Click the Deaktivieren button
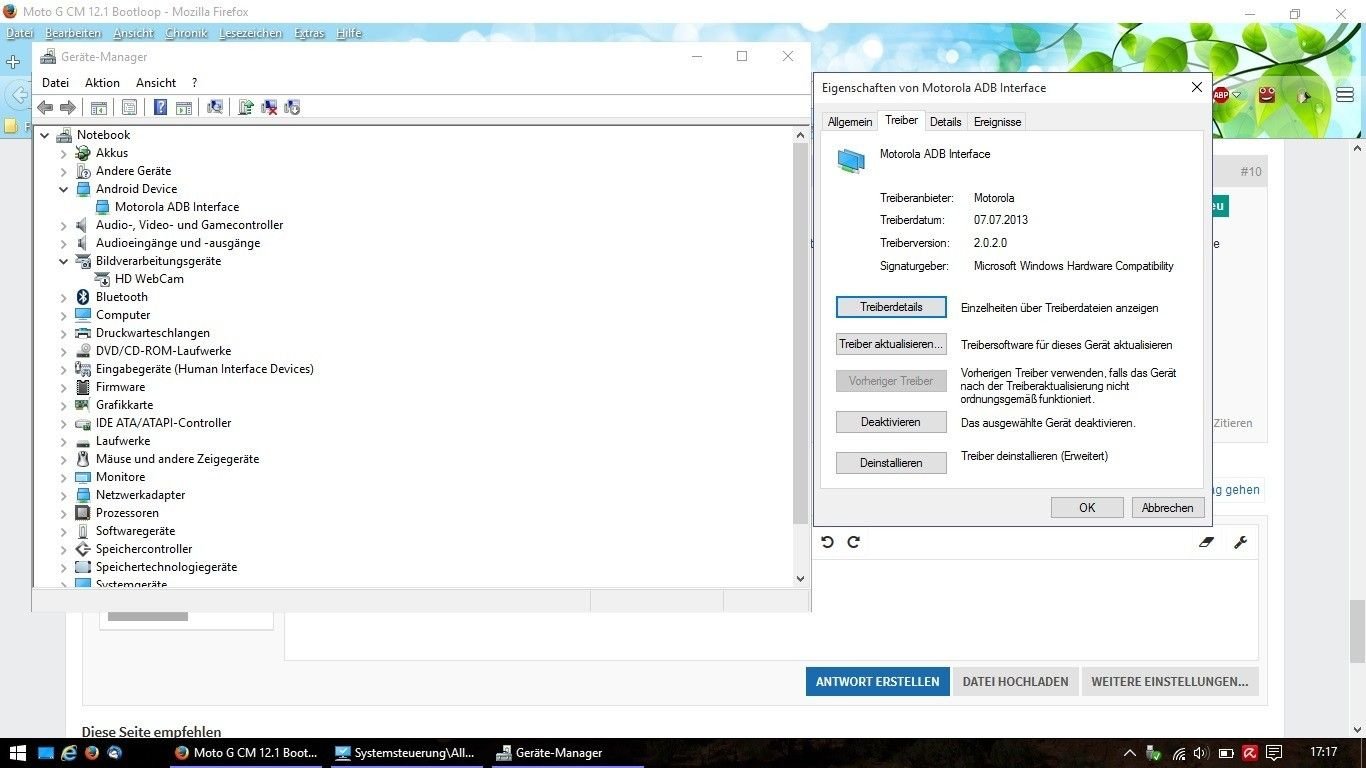Image resolution: width=1366 pixels, height=768 pixels. 891,422
